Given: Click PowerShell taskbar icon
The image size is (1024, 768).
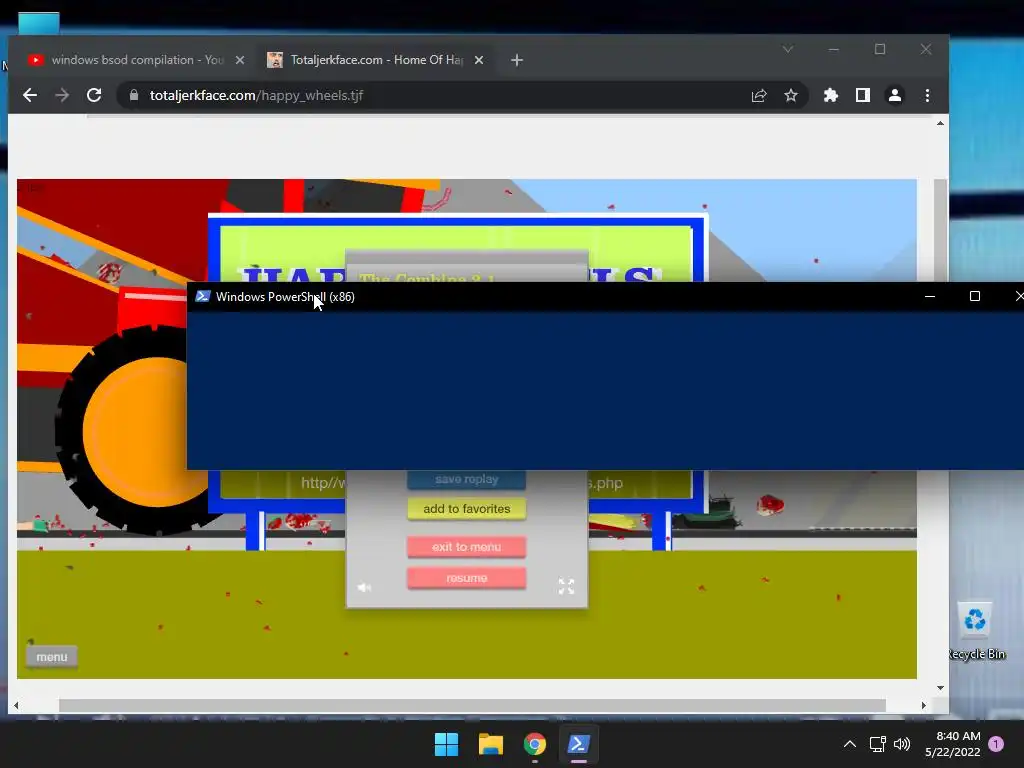Looking at the screenshot, I should 579,744.
